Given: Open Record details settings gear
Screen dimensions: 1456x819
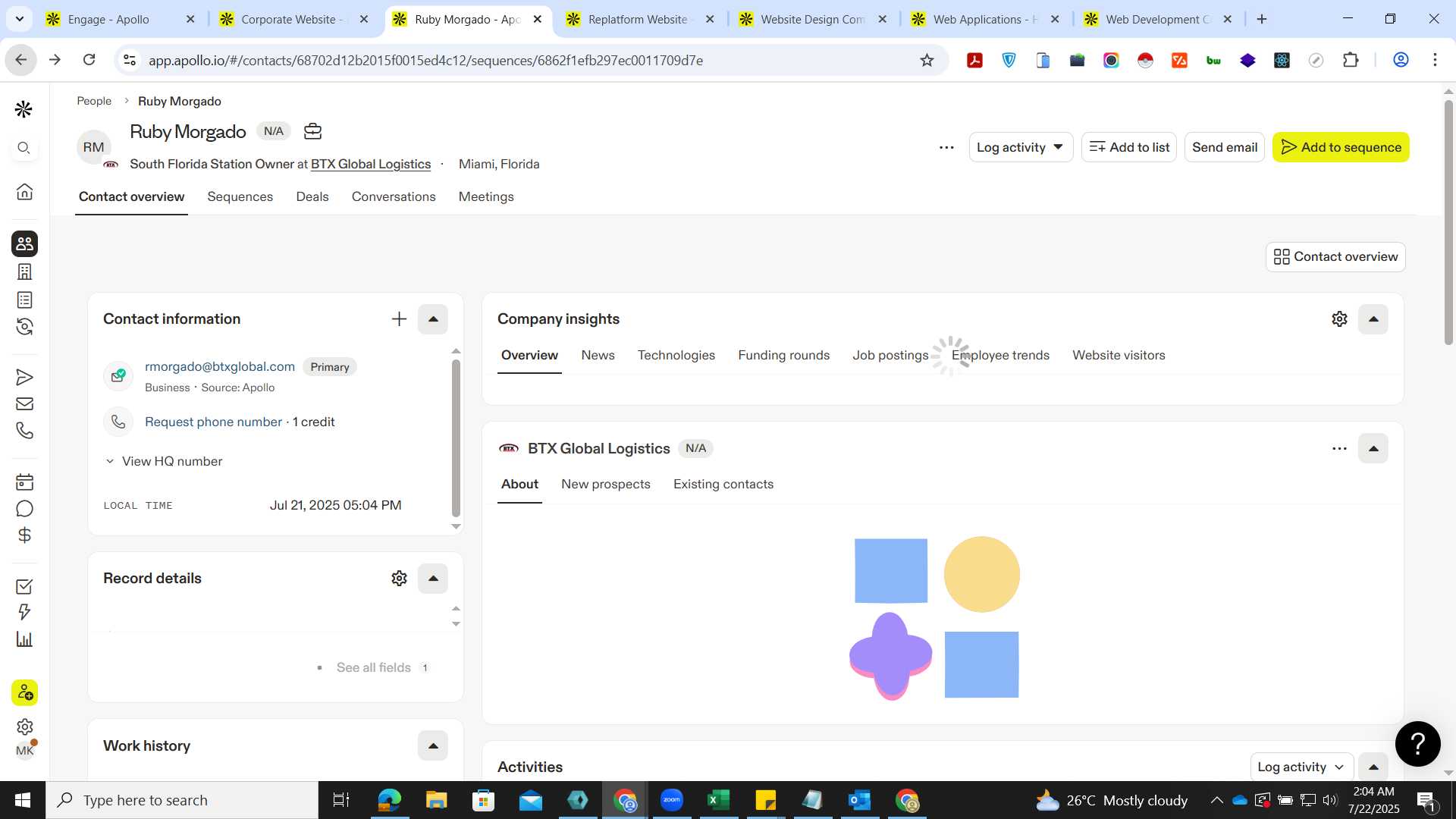Looking at the screenshot, I should point(399,579).
